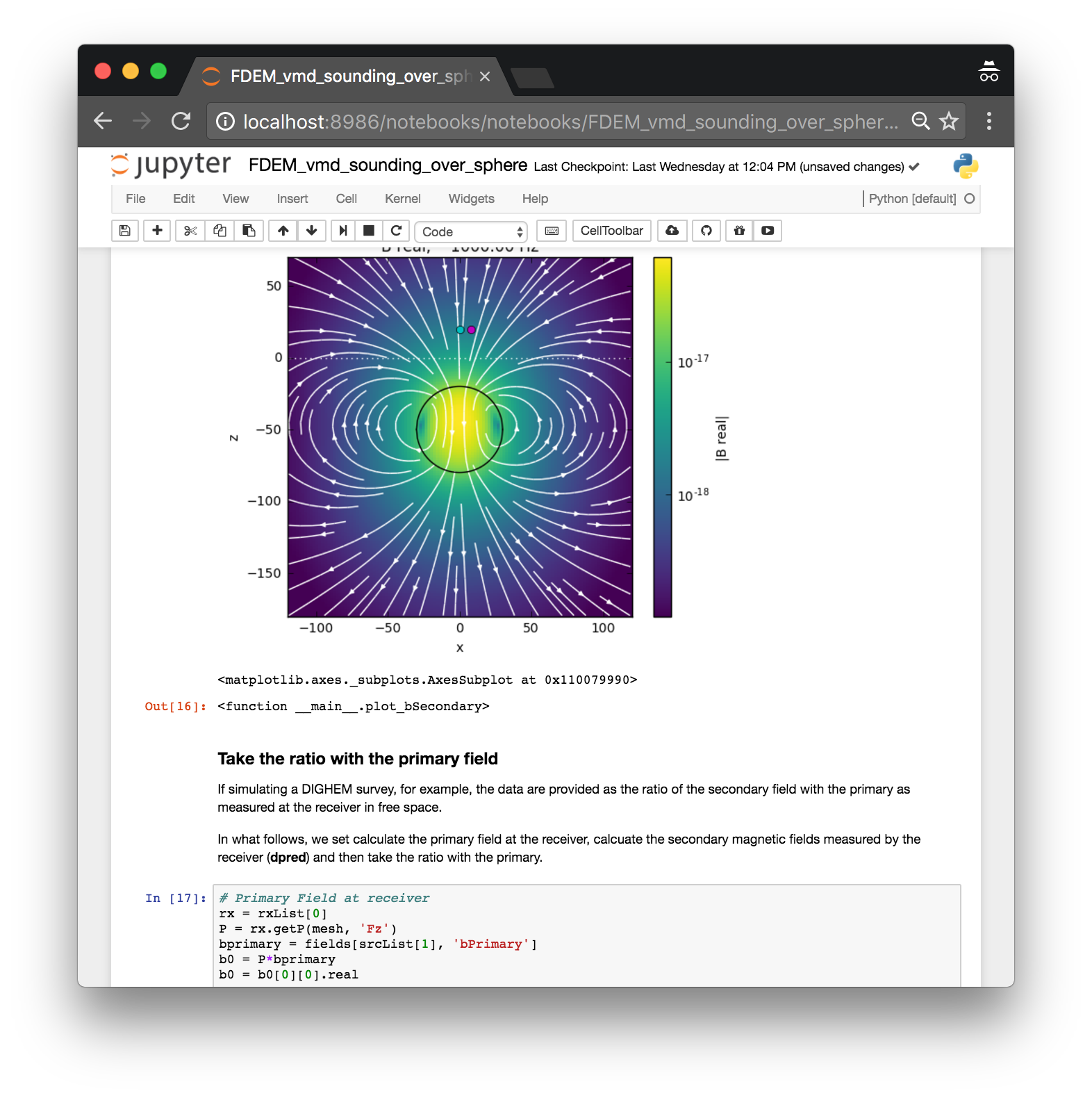Screen dimensions: 1092x1098
Task: Copy selected cells icon
Action: tap(220, 231)
